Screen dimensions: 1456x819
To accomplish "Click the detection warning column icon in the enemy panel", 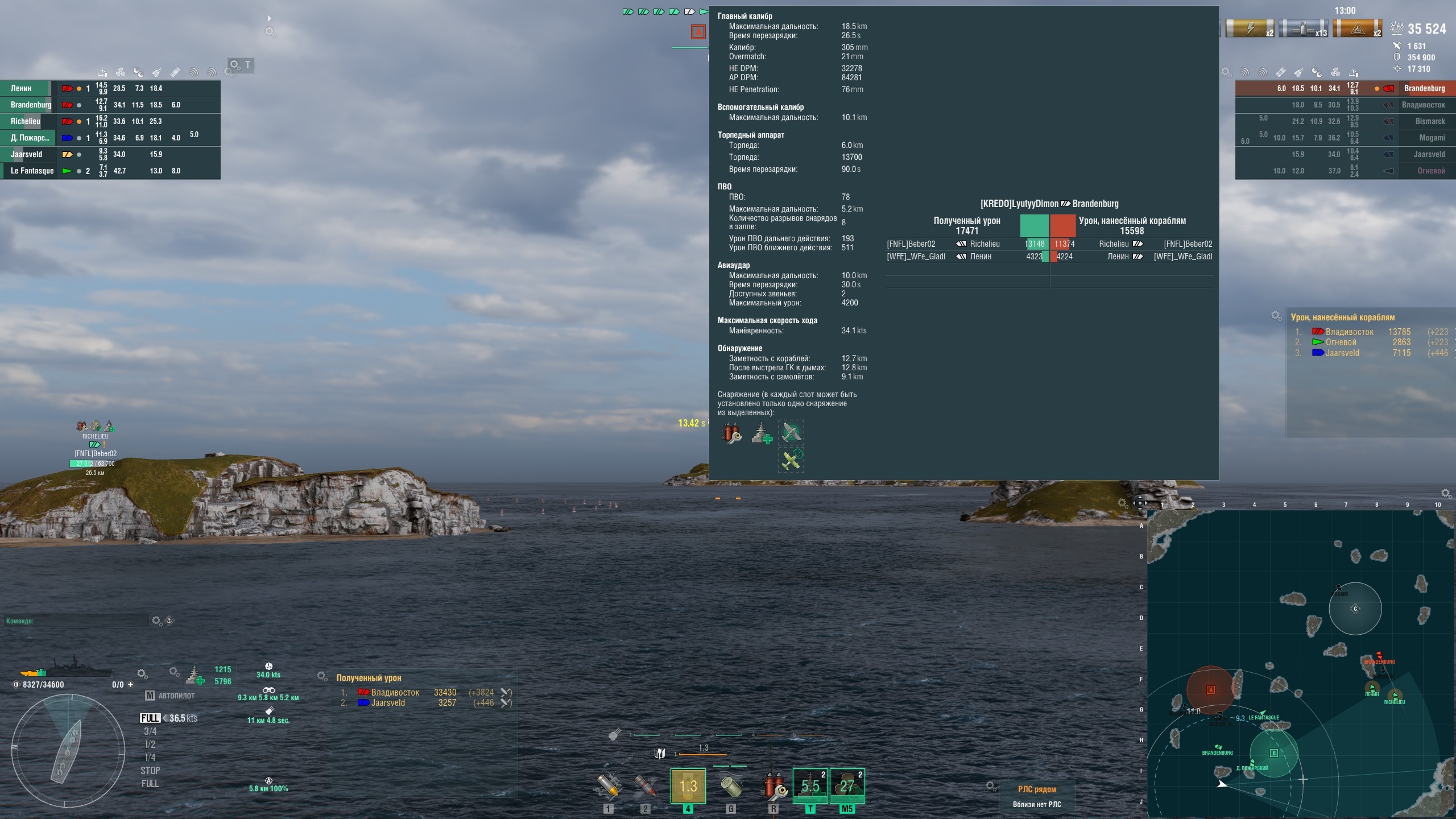I will point(1354,72).
